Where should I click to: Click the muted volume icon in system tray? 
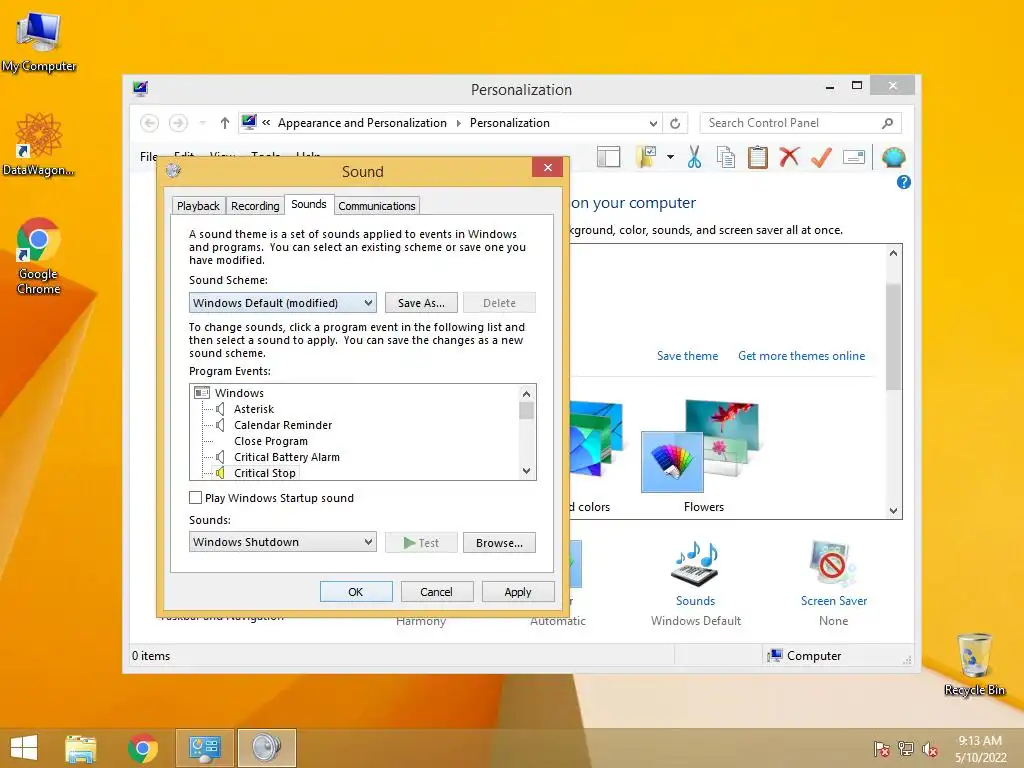pyautogui.click(x=930, y=749)
